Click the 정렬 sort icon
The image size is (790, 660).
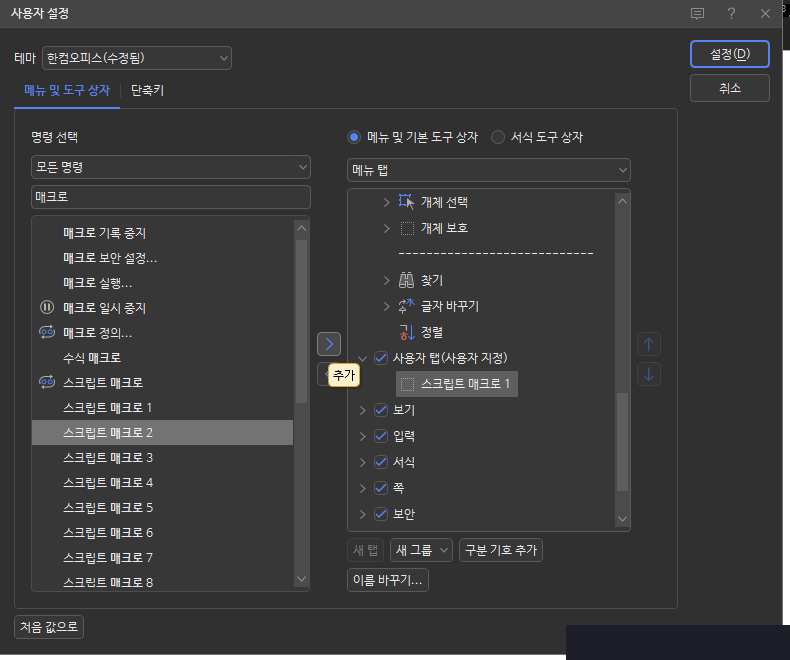tap(407, 332)
